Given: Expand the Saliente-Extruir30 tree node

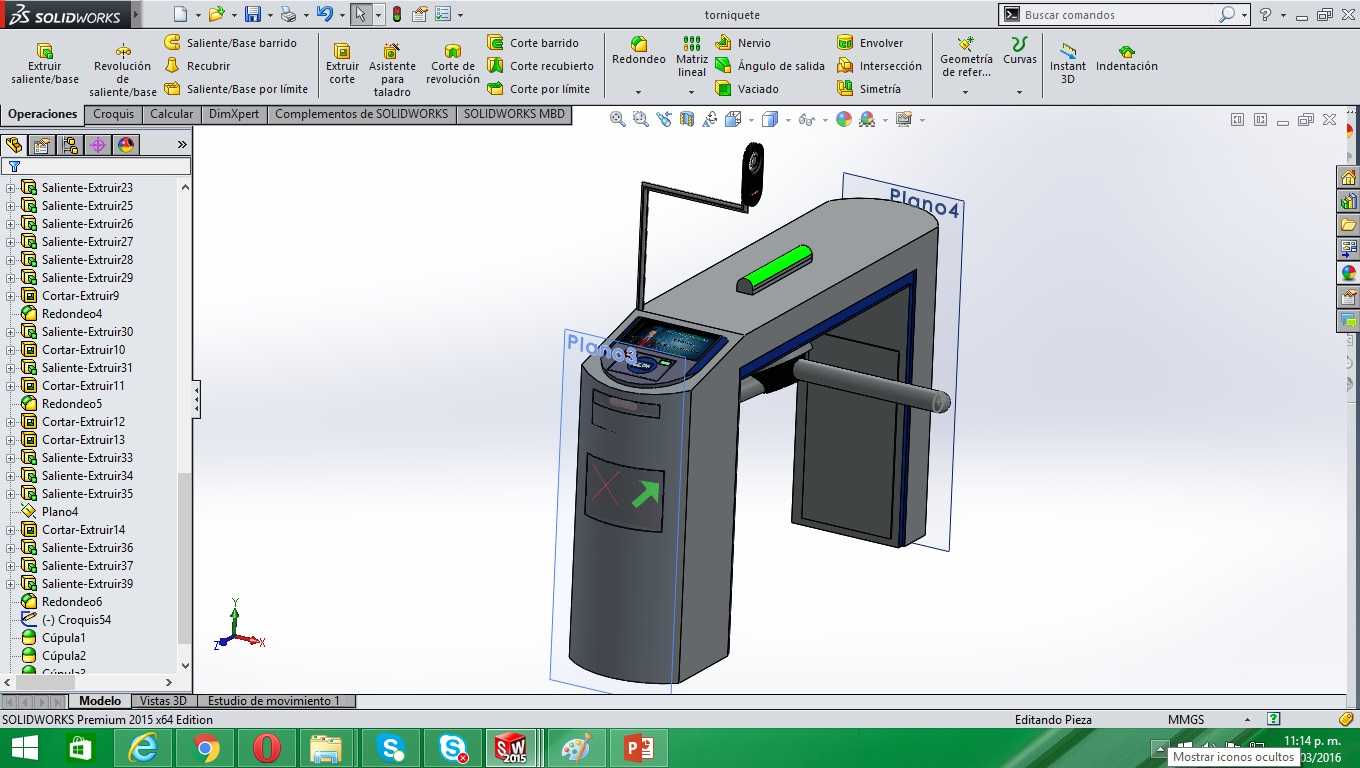Looking at the screenshot, I should click(11, 332).
